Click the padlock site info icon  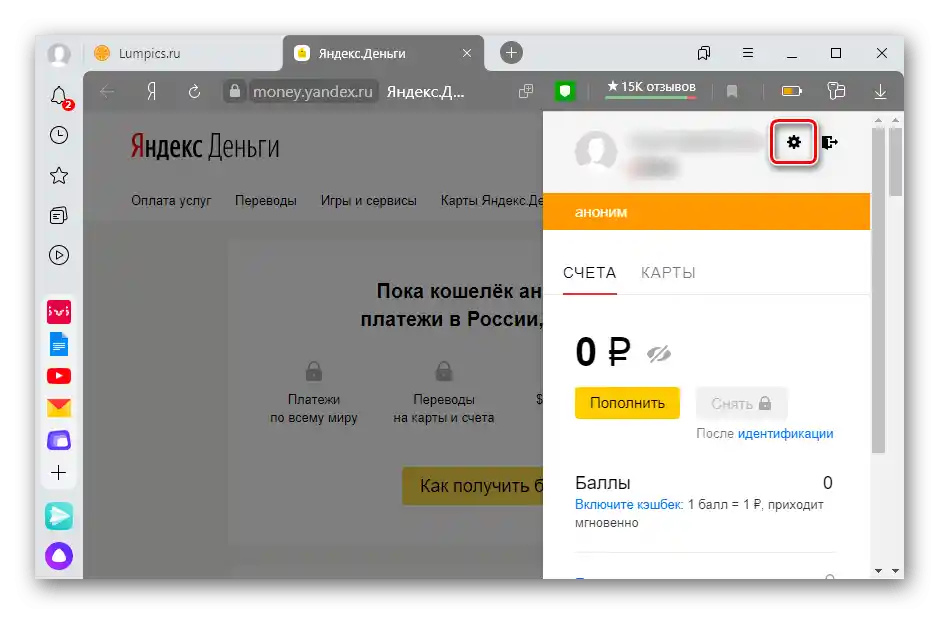[235, 91]
